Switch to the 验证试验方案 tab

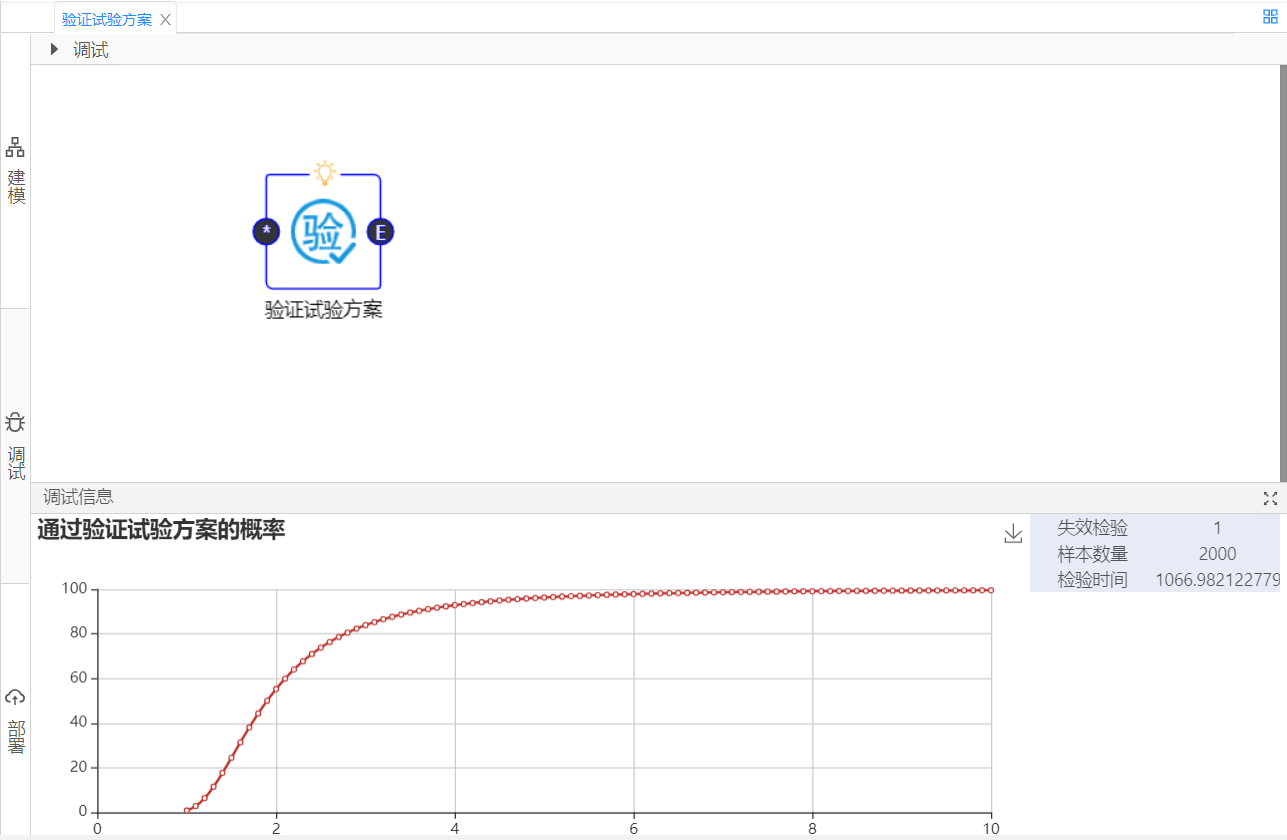tap(106, 19)
